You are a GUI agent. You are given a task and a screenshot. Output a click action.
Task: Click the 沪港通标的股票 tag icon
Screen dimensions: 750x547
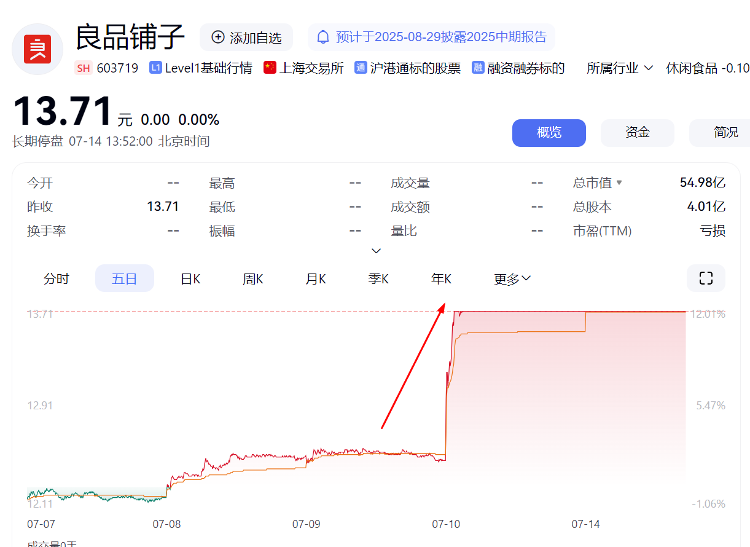click(x=361, y=68)
